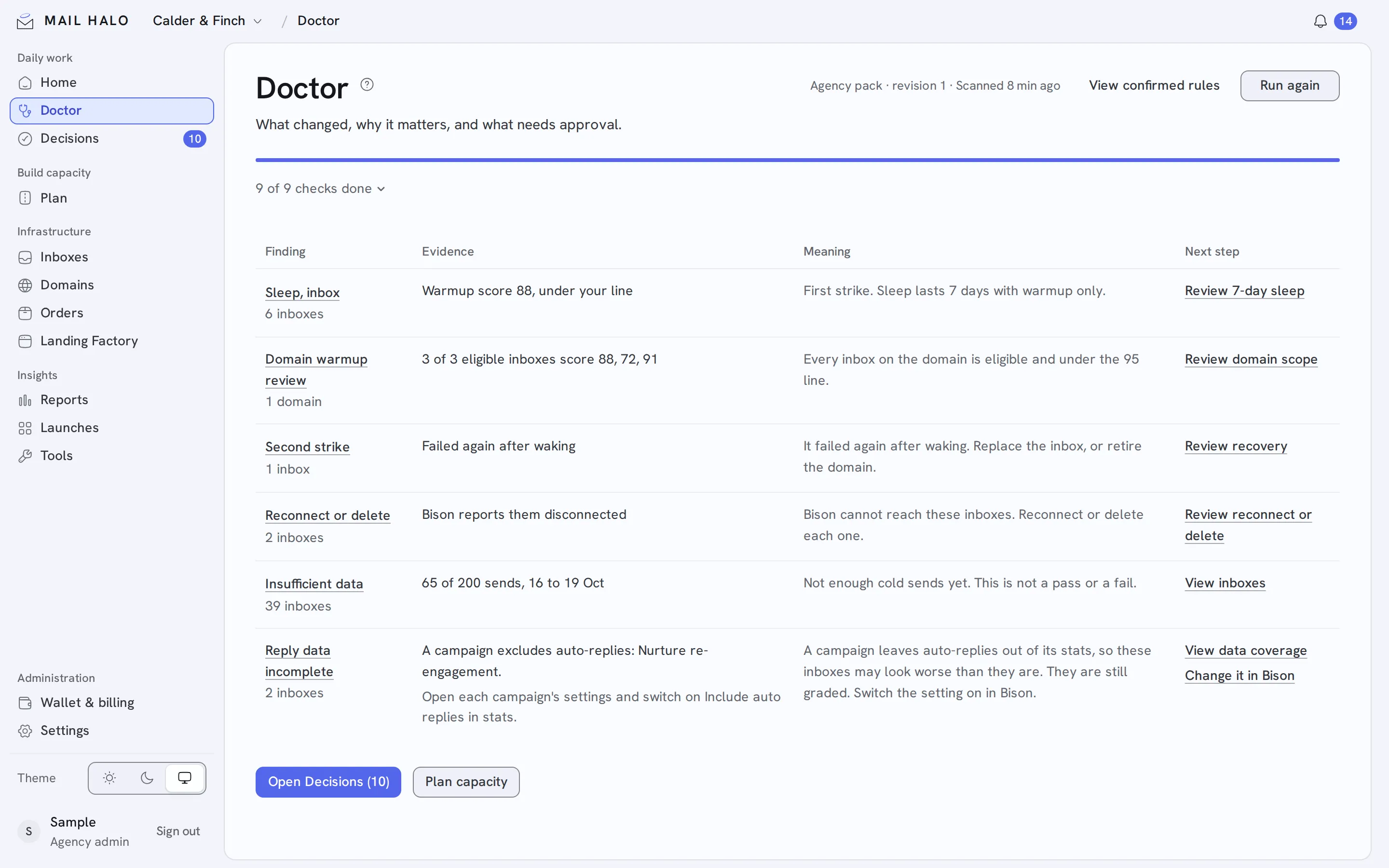The width and height of the screenshot is (1389, 868).
Task: Click the Domains globe icon
Action: 25,285
